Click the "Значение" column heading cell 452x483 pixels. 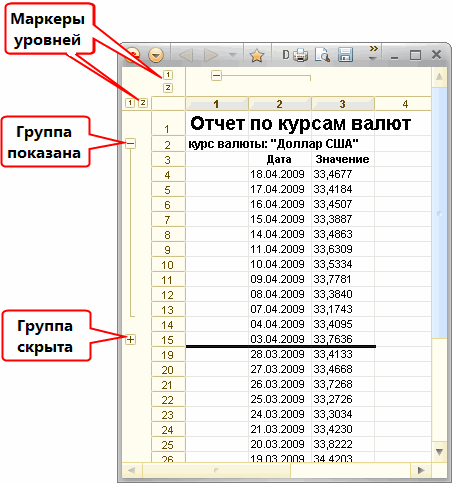(x=343, y=159)
